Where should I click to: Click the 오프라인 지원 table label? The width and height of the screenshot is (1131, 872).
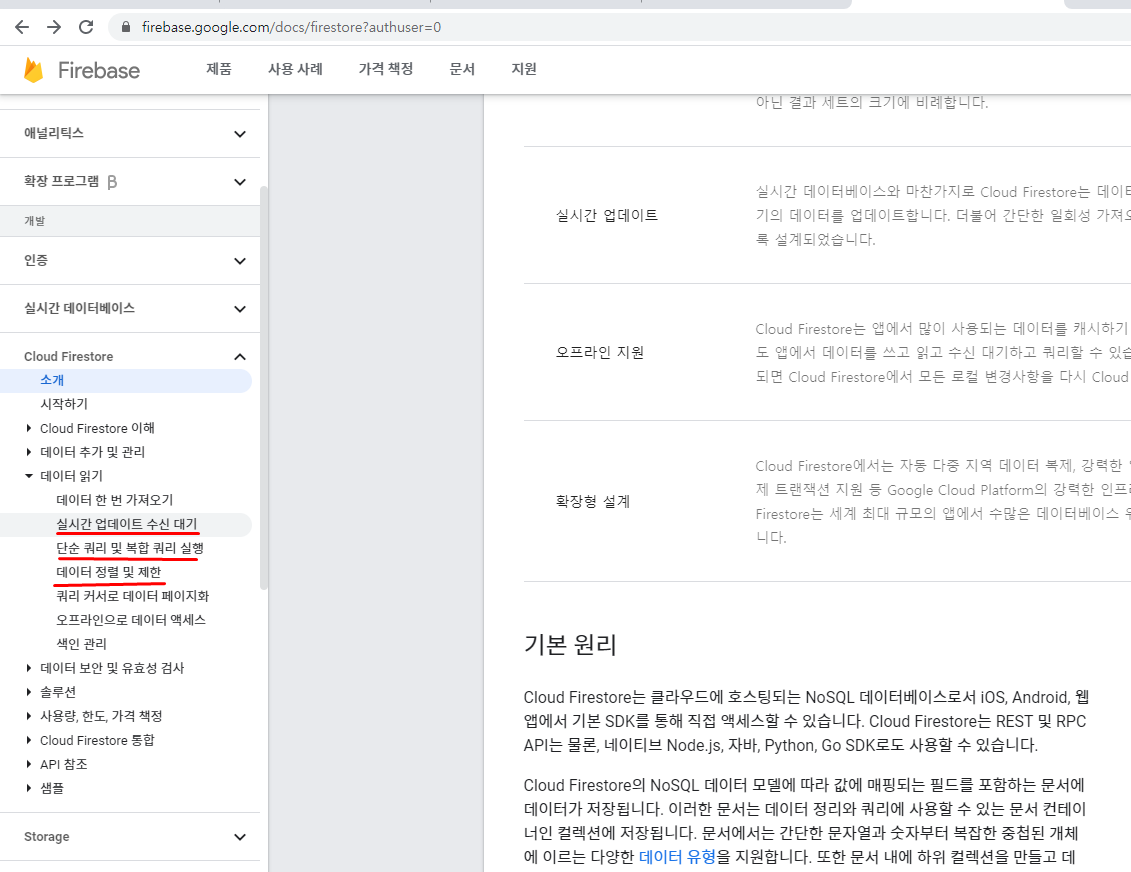click(599, 353)
